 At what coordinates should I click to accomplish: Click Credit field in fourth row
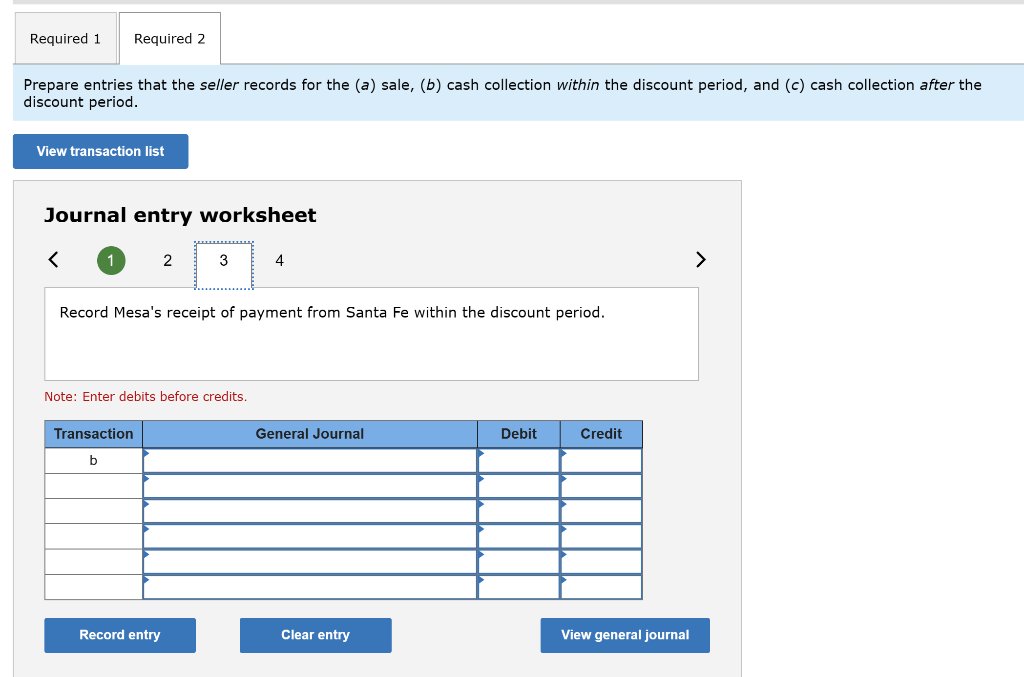[601, 537]
